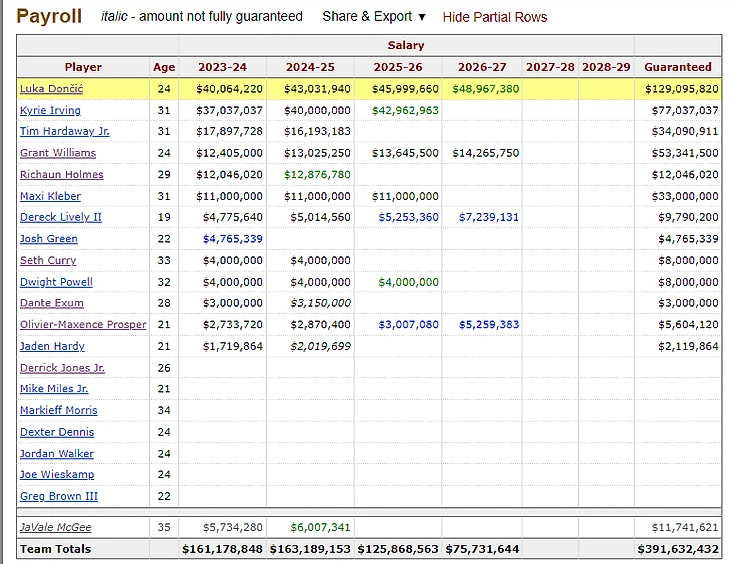The height and width of the screenshot is (564, 730).
Task: Open Luka Dončić player page
Action: click(58, 89)
